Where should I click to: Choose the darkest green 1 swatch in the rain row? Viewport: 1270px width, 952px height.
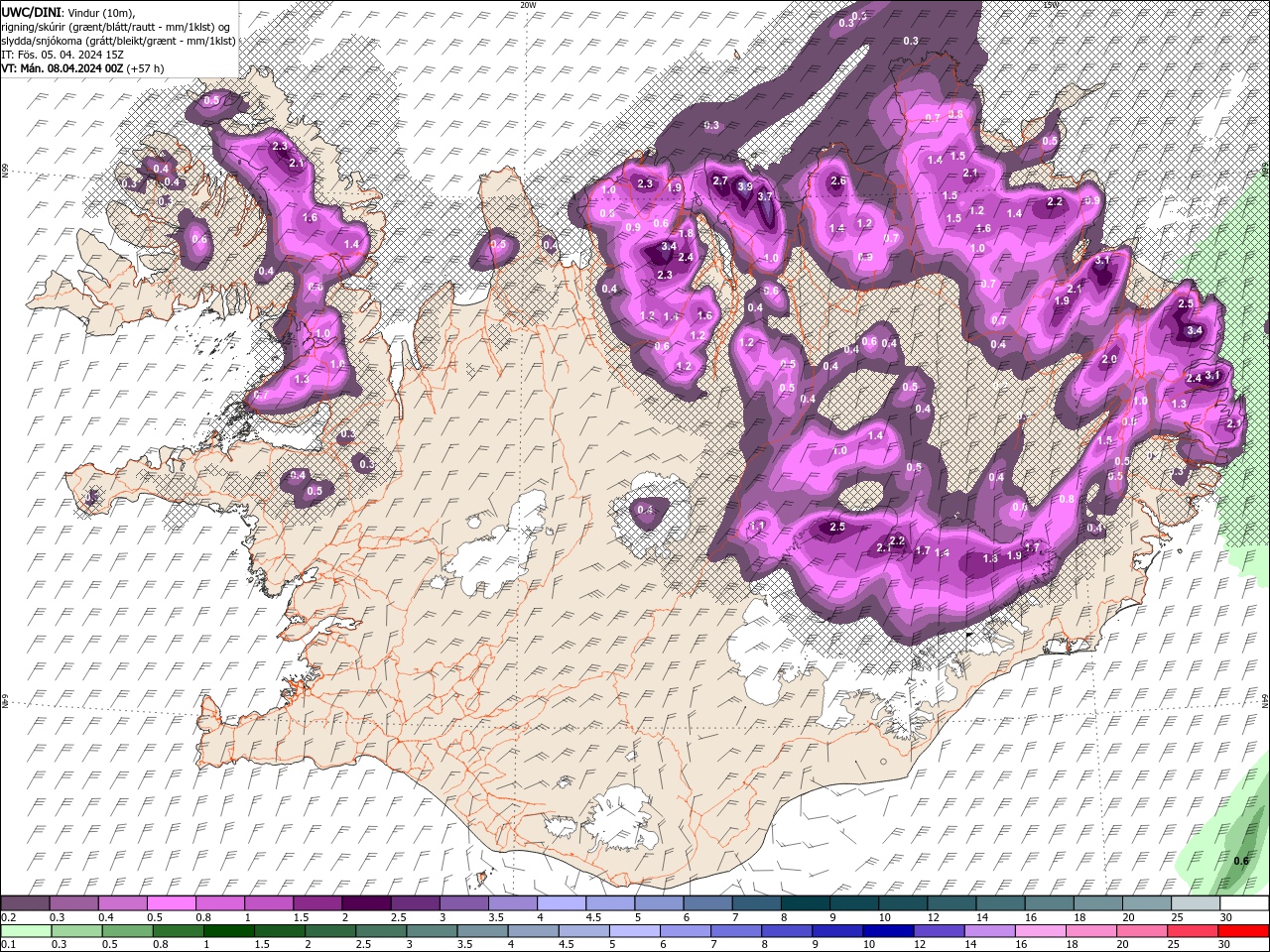pos(228,931)
